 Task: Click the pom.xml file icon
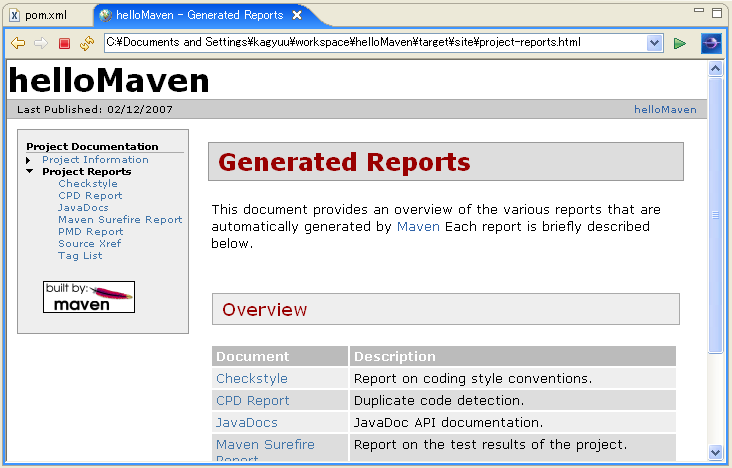click(x=15, y=15)
